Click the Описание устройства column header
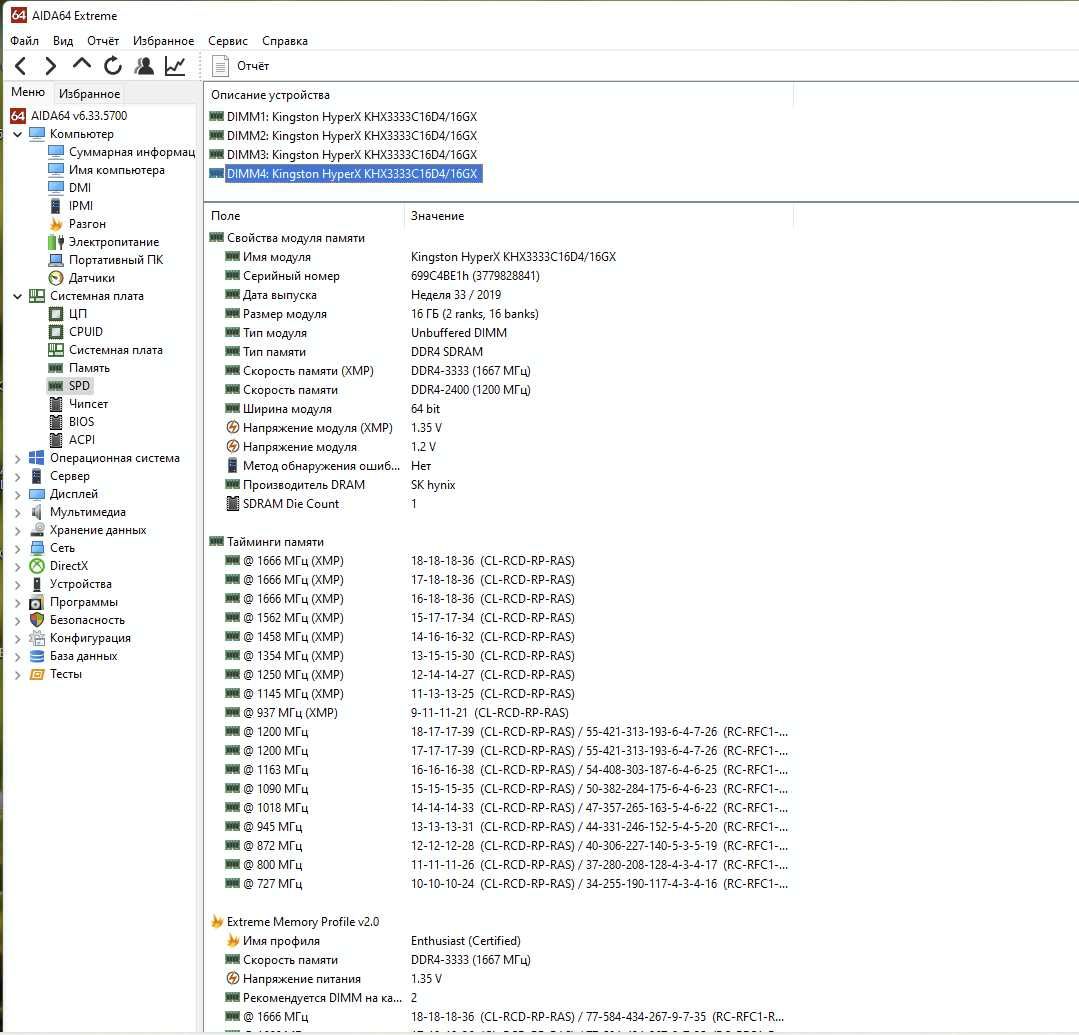This screenshot has height=1035, width=1079. (x=499, y=94)
